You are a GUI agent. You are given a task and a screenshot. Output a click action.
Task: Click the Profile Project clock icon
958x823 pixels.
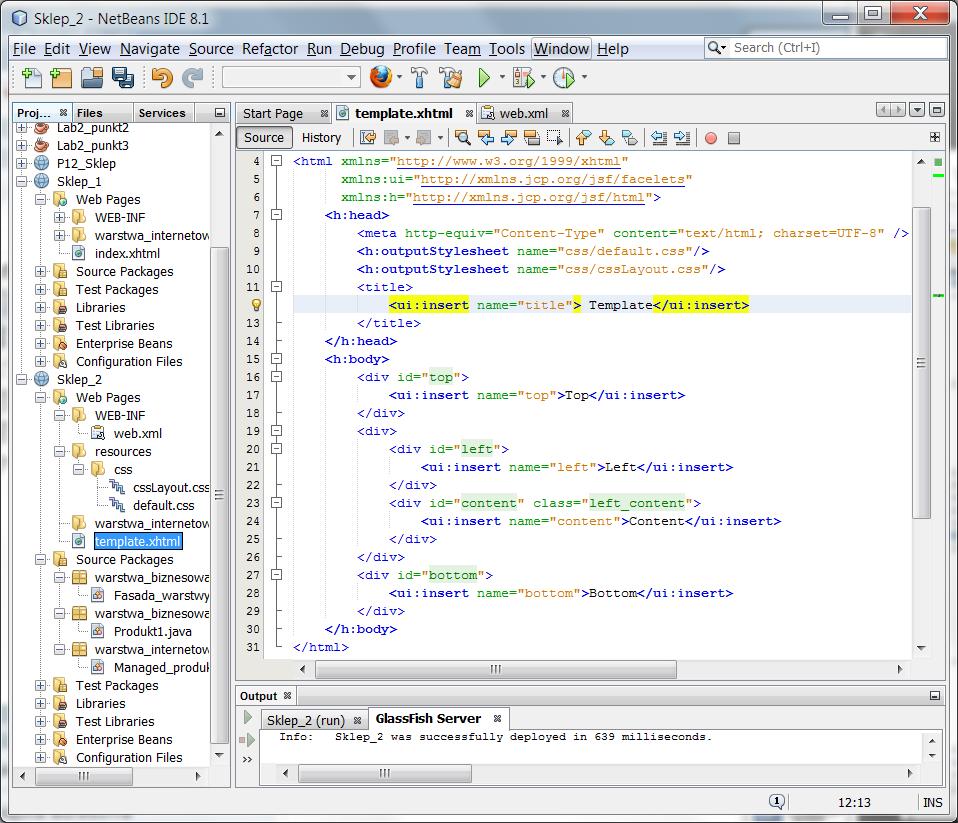tap(563, 78)
